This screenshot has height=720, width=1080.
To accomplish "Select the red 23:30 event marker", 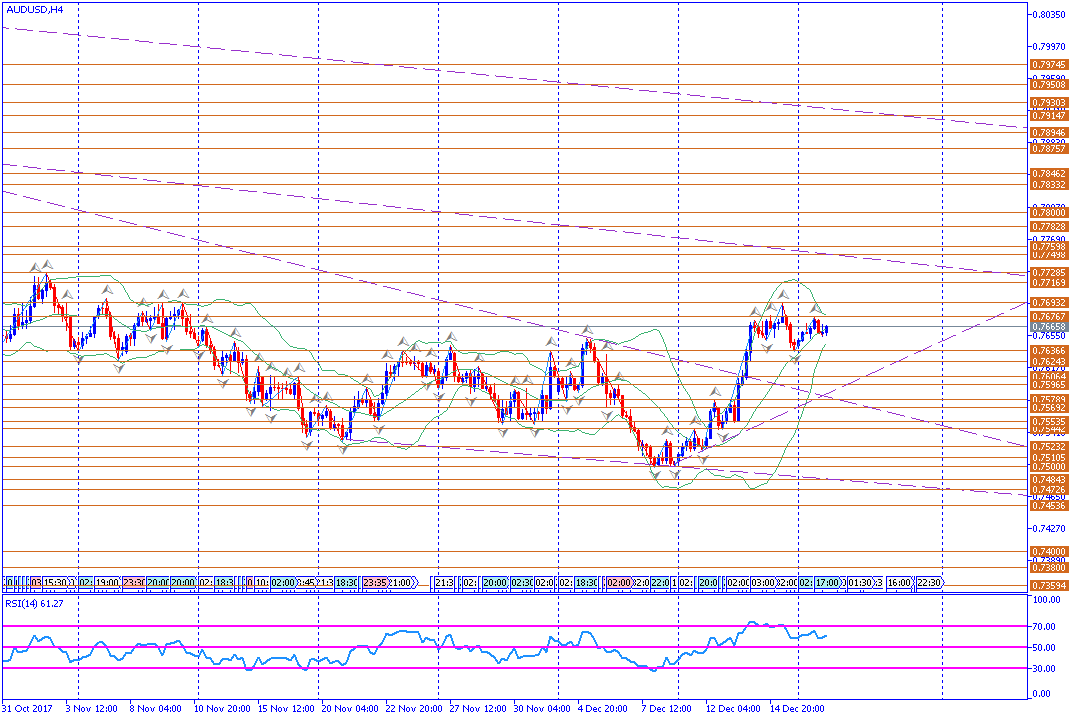I will tap(134, 582).
